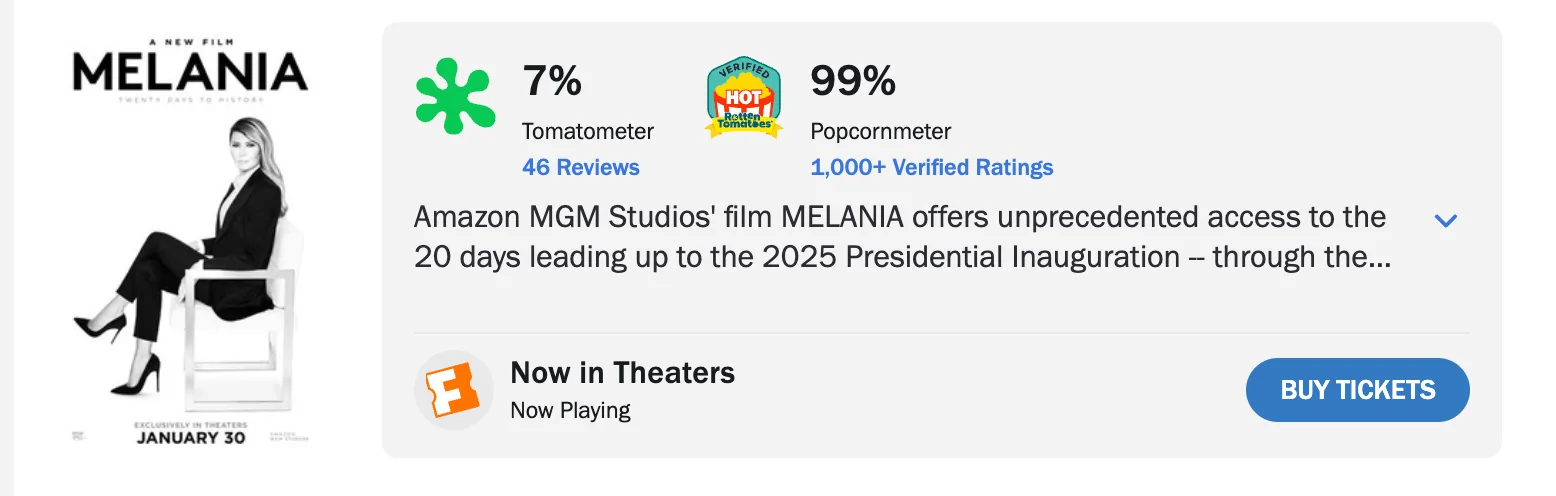The height and width of the screenshot is (496, 1556).
Task: Select the Popcornmeter label text
Action: point(880,131)
